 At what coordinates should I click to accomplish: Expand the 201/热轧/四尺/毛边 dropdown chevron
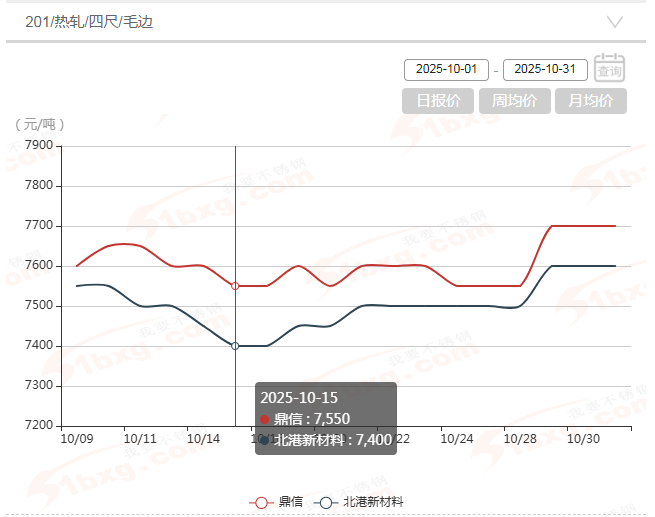pos(615,21)
